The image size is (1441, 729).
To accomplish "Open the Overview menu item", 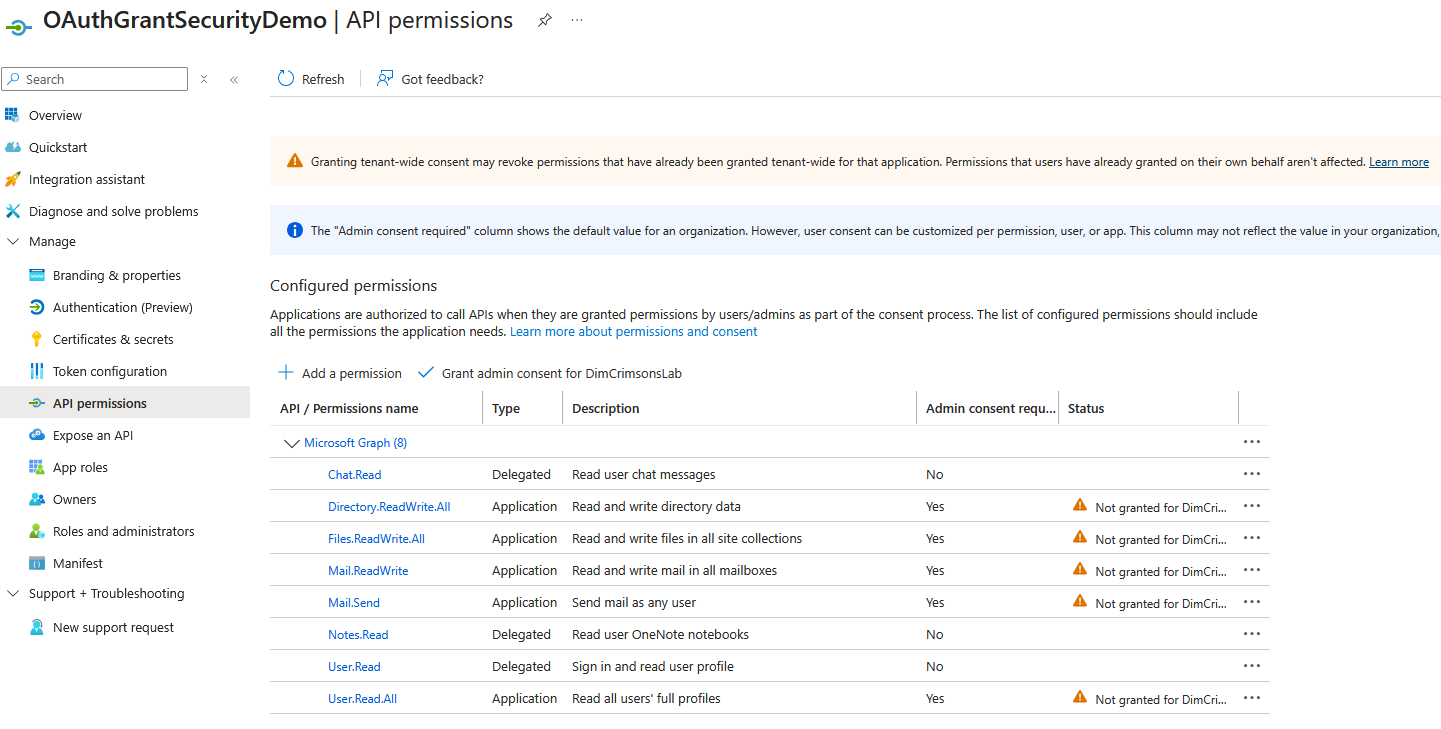I will (55, 115).
